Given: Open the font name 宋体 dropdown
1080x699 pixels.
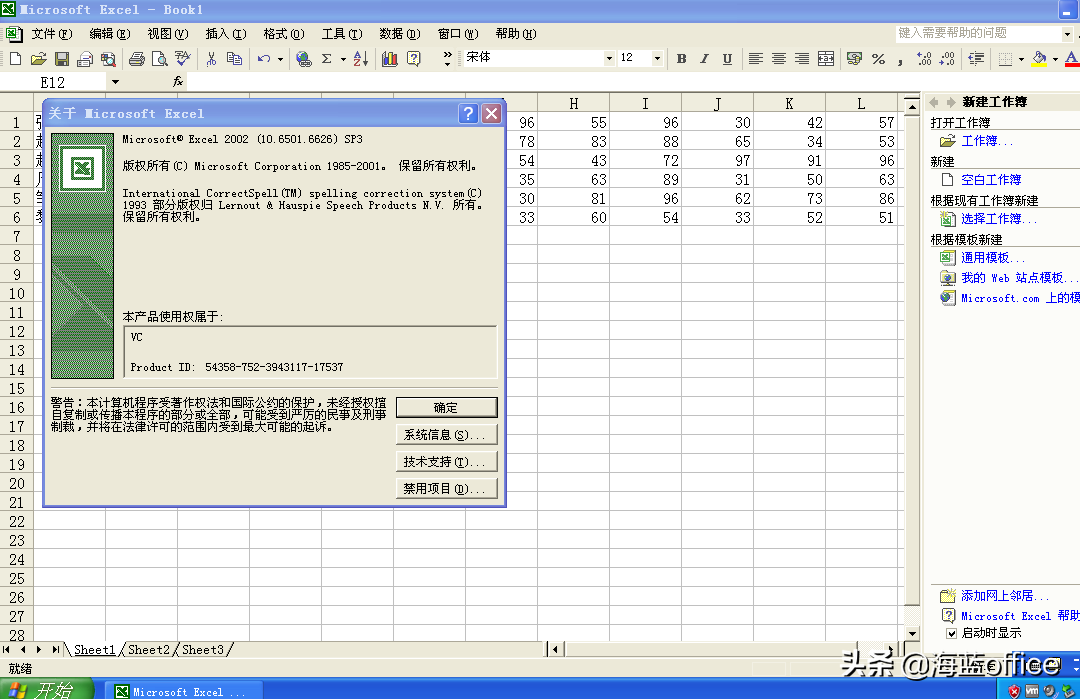Looking at the screenshot, I should (x=609, y=59).
